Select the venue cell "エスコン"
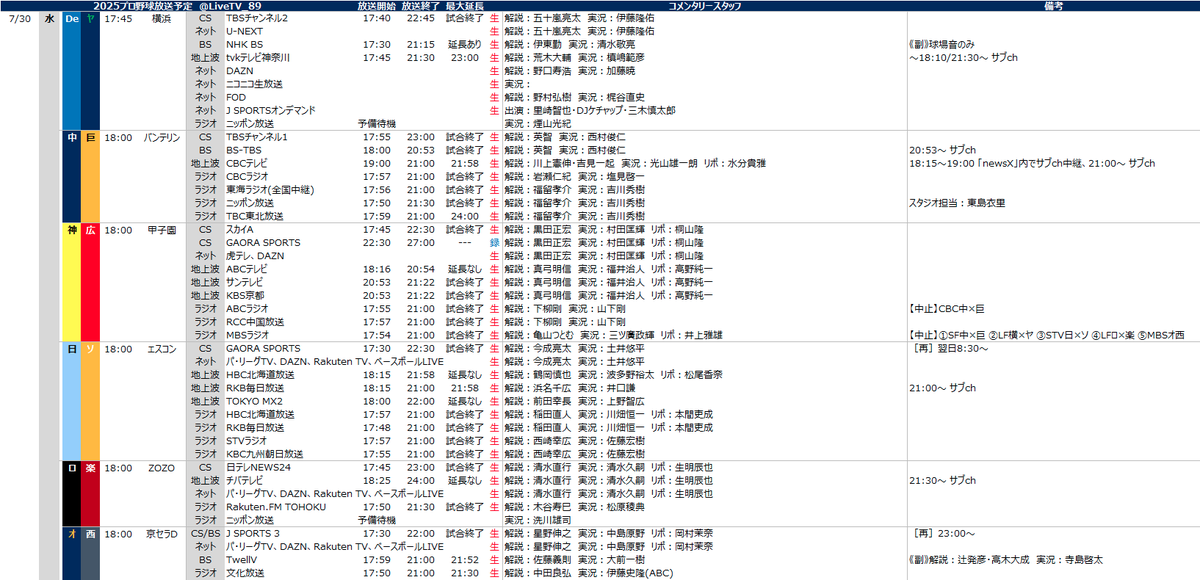This screenshot has height=580, width=1200. (162, 349)
